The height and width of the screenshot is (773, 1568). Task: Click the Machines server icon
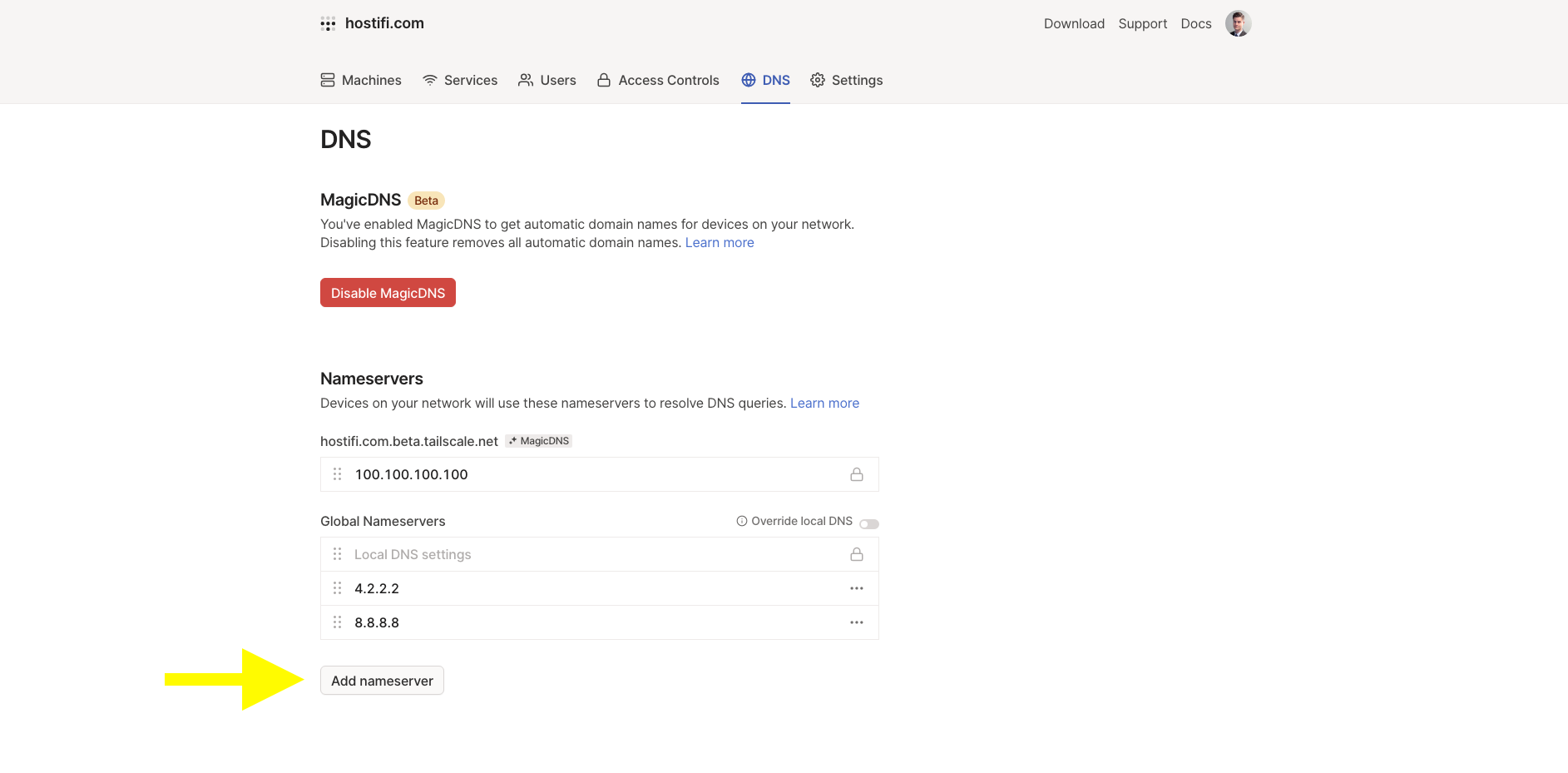point(328,80)
